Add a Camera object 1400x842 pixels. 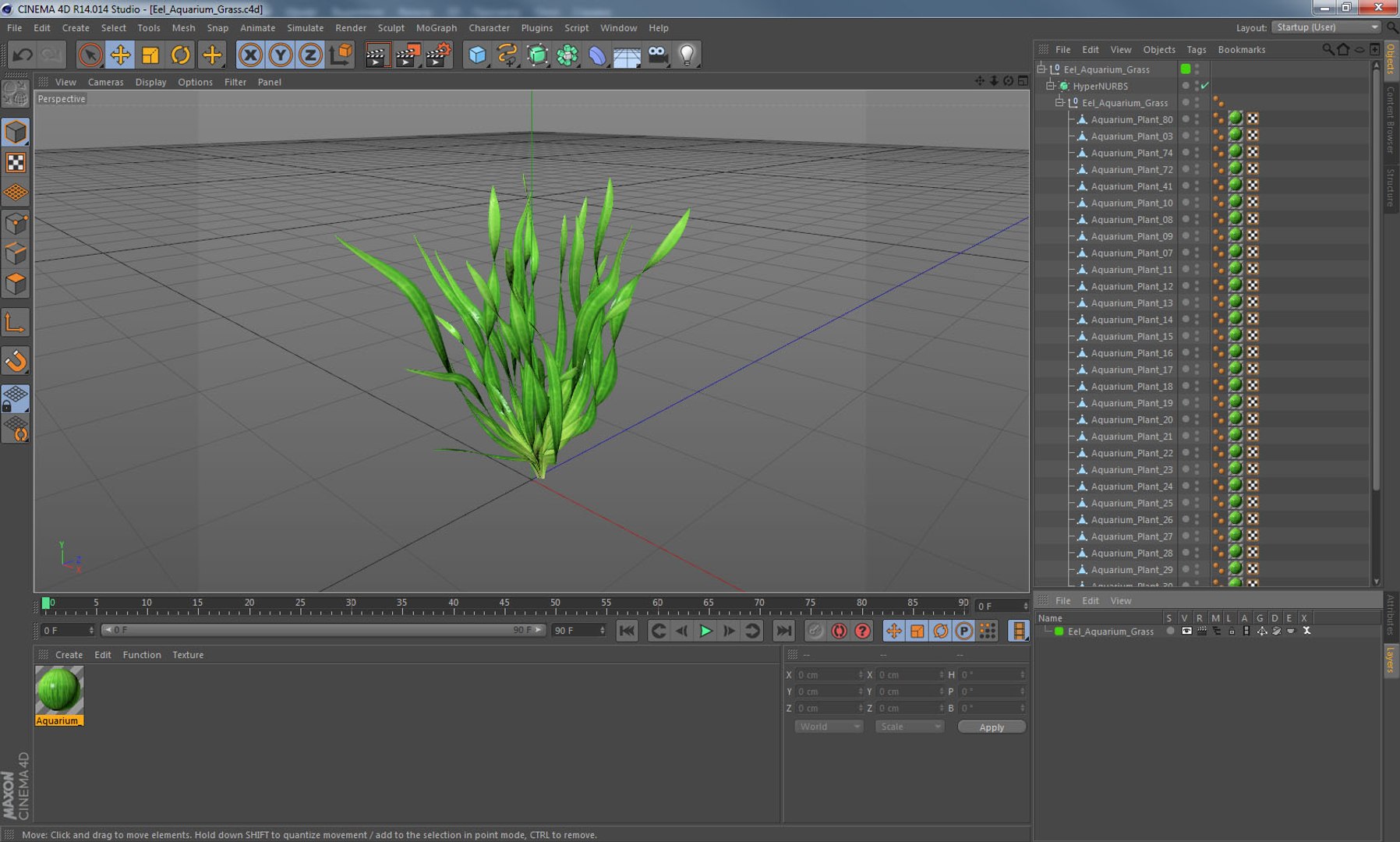657,55
